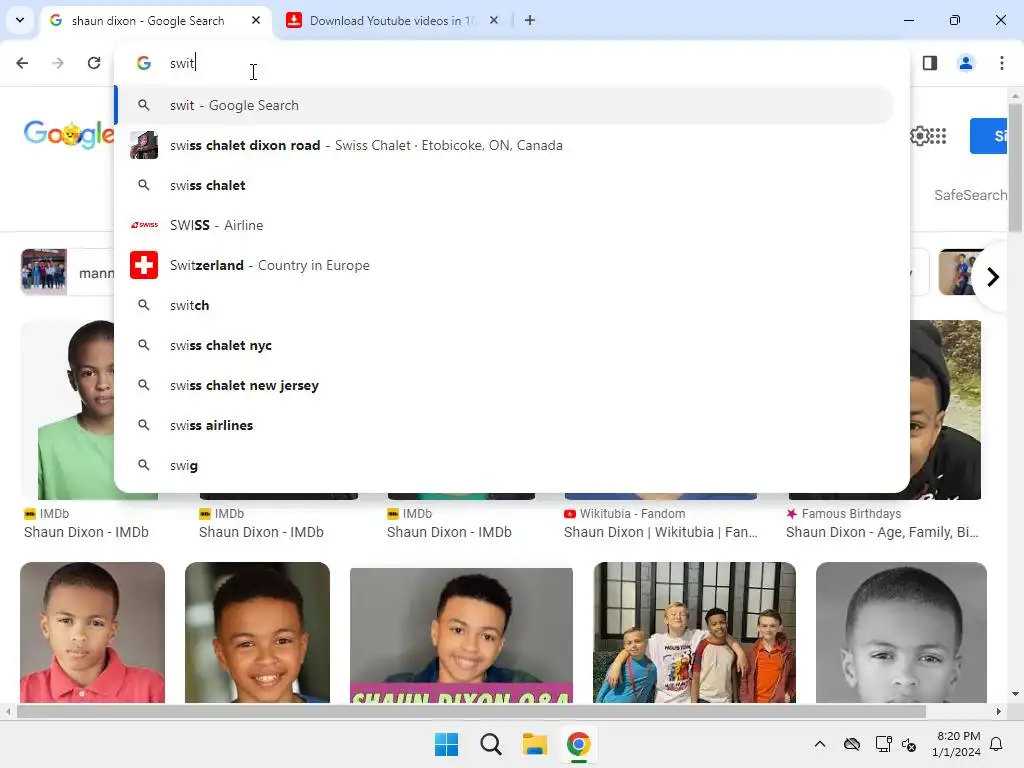
Task: Open first Shaun Dixon - IMDb result link
Action: [86, 532]
